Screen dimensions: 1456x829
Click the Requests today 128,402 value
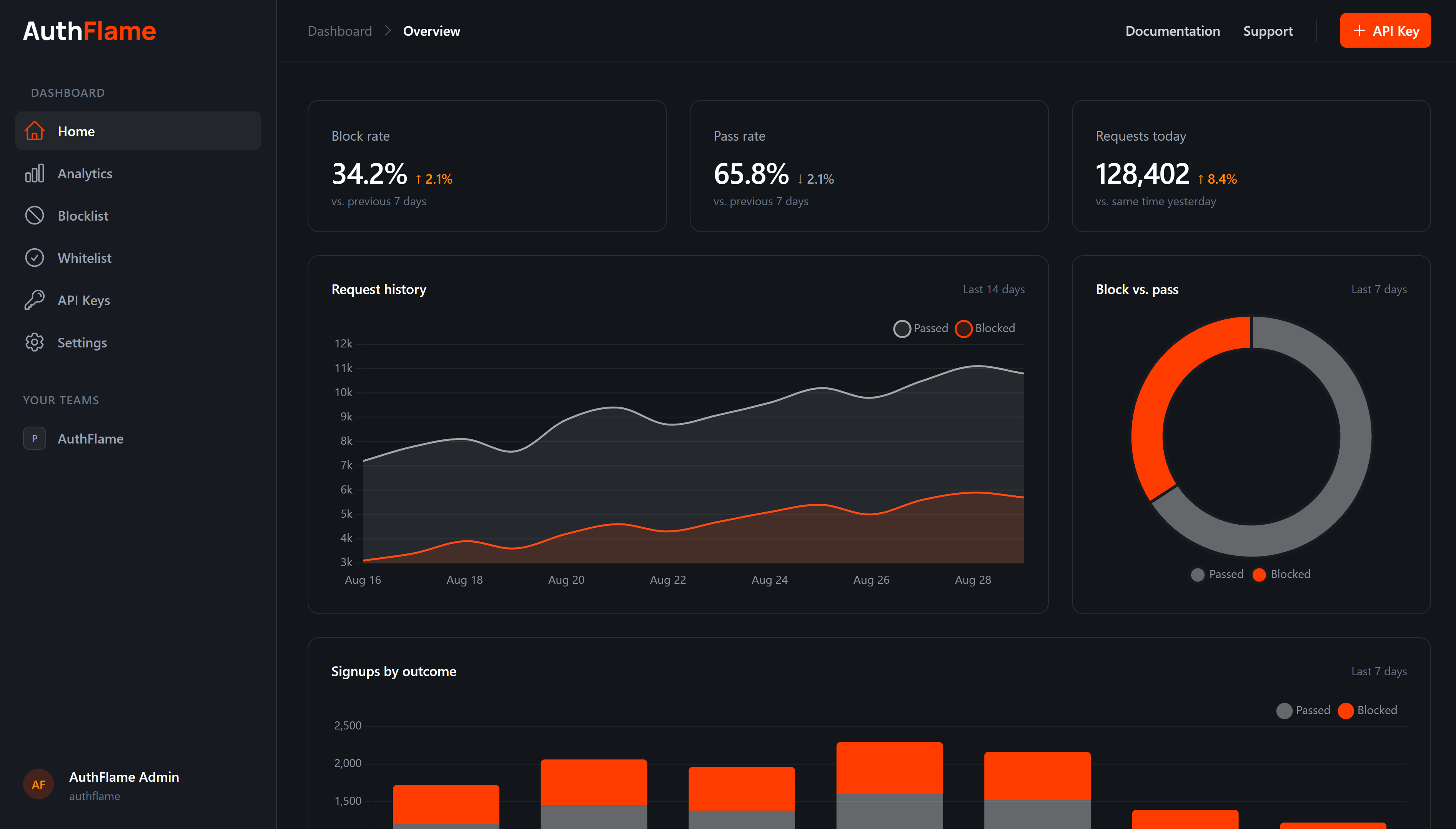point(1142,174)
